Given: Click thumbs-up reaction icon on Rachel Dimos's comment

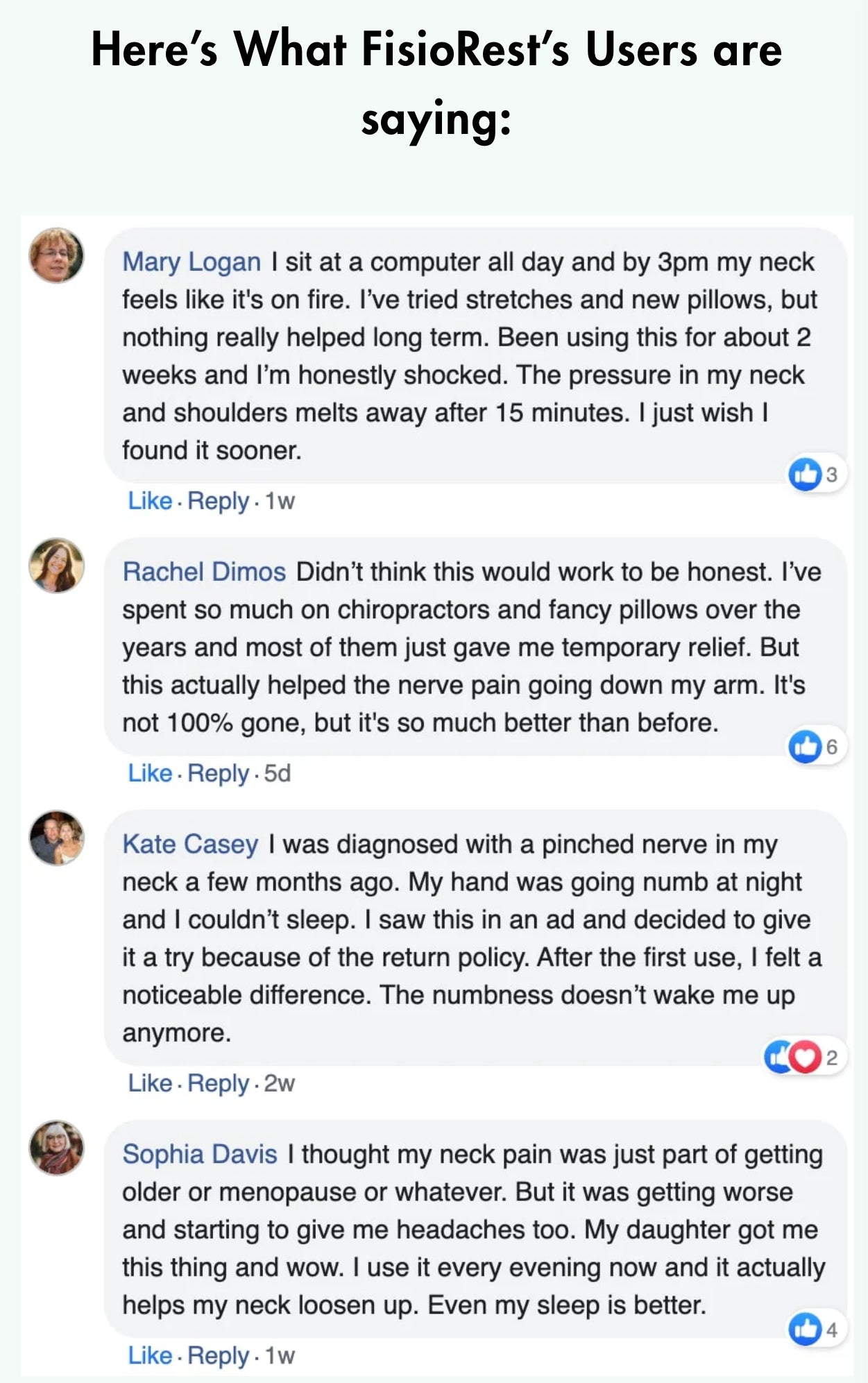Looking at the screenshot, I should click(x=805, y=747).
